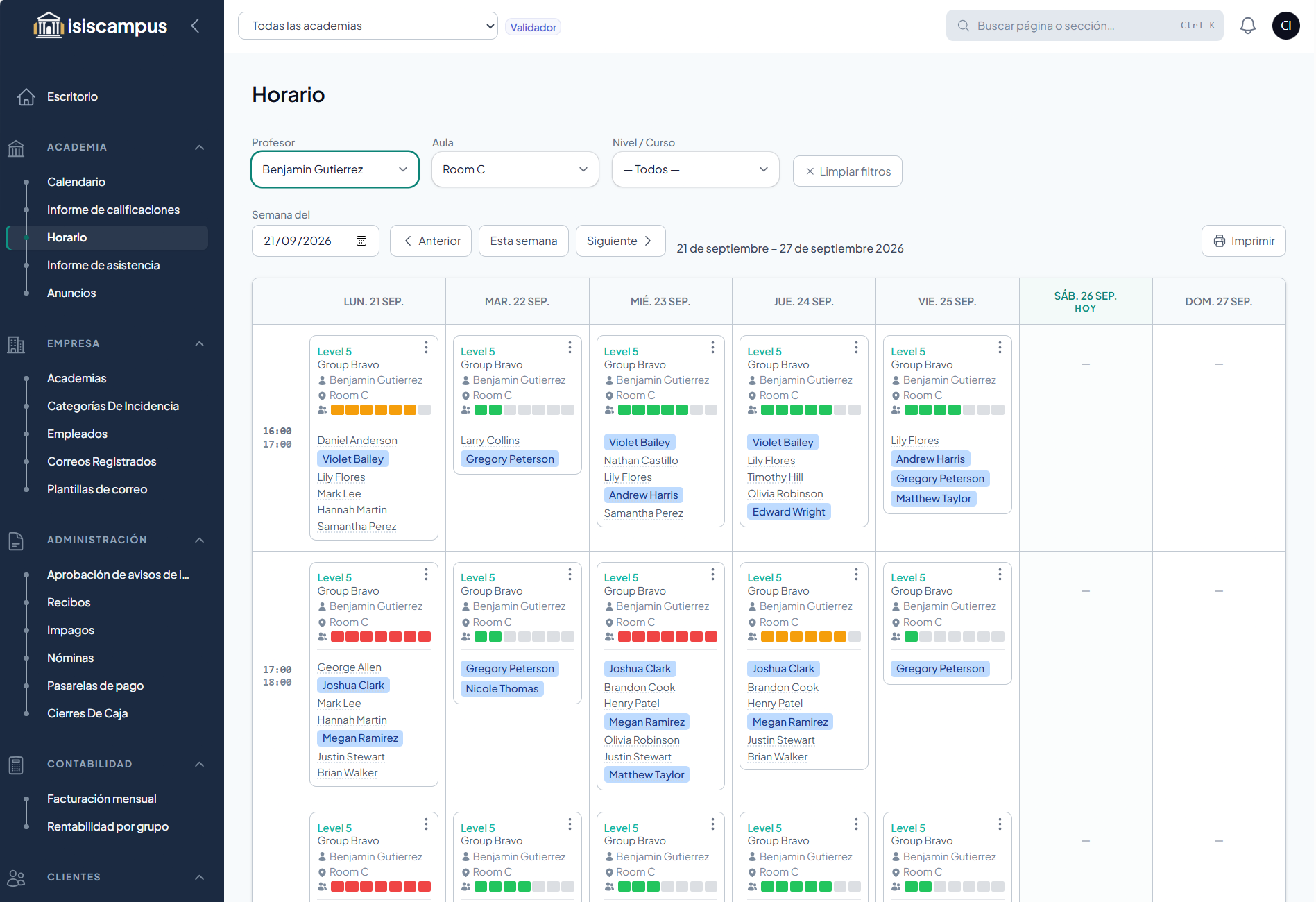Click the Academia building icon
This screenshot has height=902, width=1316.
pos(16,148)
